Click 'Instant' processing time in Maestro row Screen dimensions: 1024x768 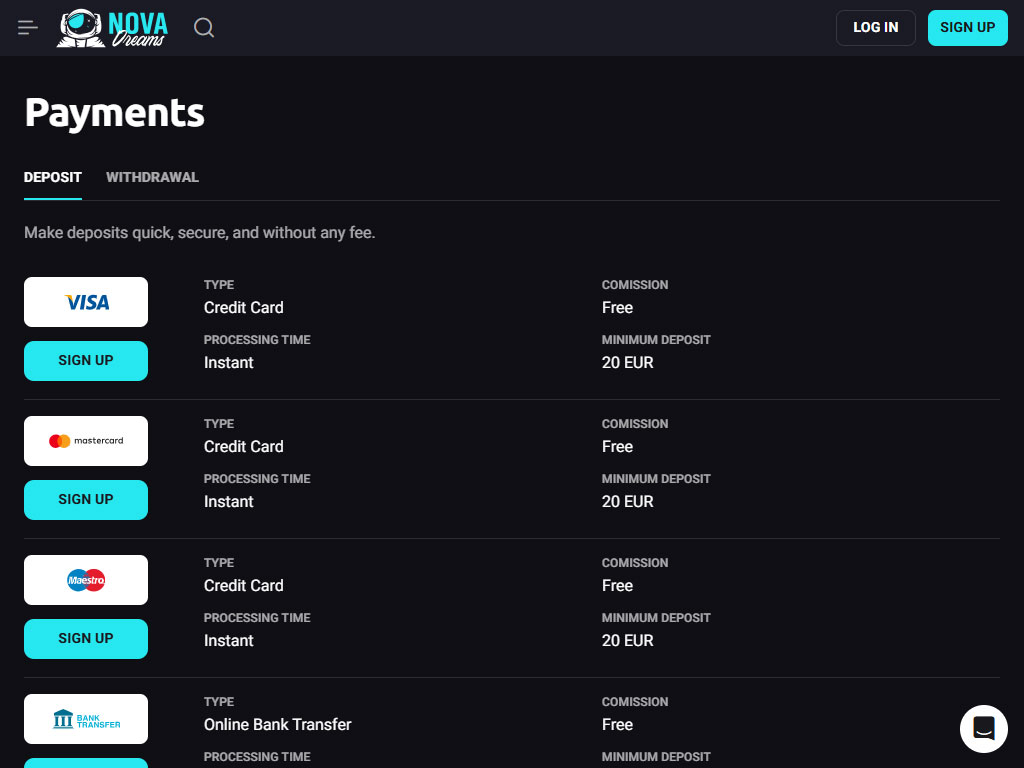(x=229, y=641)
